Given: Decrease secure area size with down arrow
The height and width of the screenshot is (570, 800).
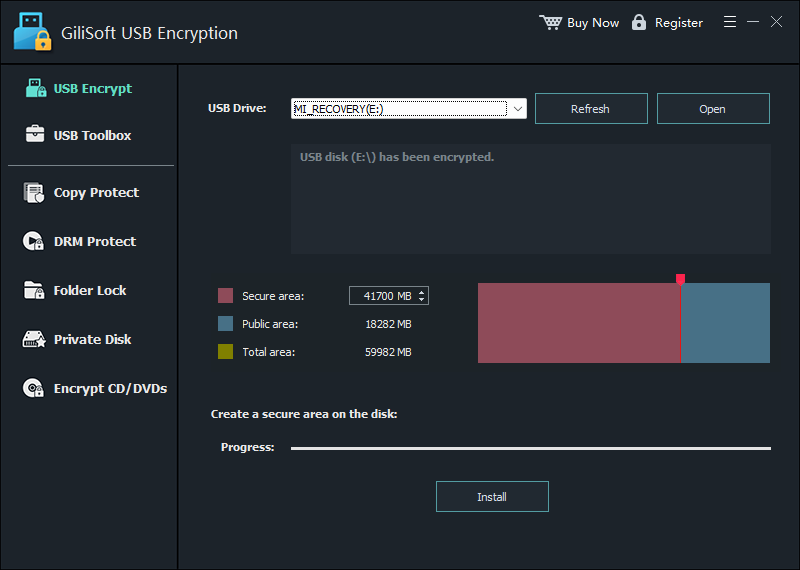Looking at the screenshot, I should pyautogui.click(x=421, y=299).
